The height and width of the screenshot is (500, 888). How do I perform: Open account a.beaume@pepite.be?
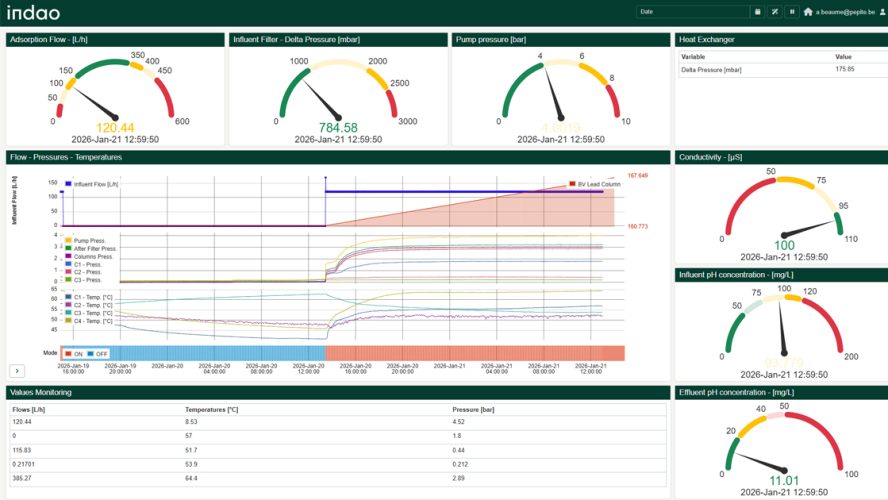pyautogui.click(x=845, y=12)
